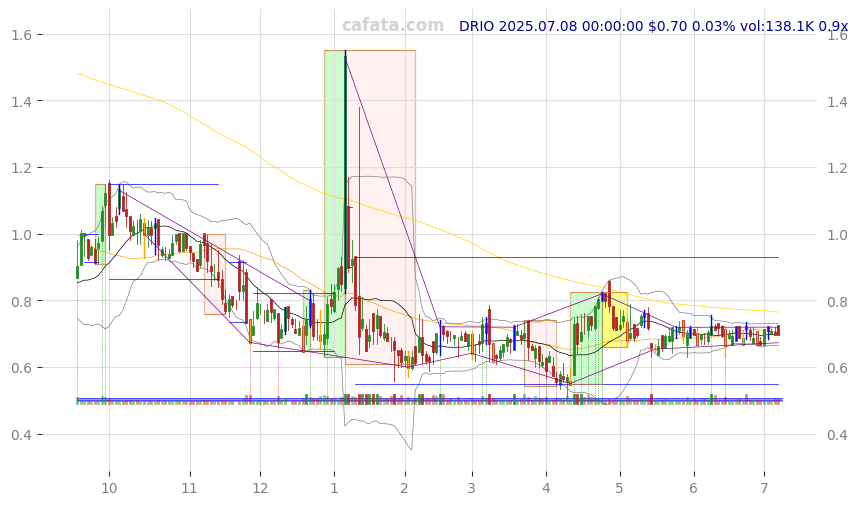Select x-axis month label 5
The height and width of the screenshot is (505, 858).
pos(620,488)
